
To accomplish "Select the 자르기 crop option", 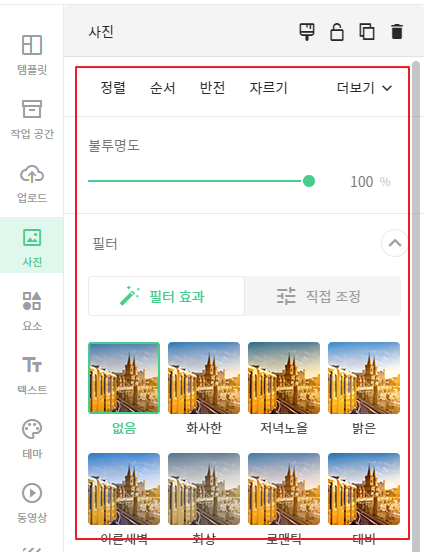I will [269, 88].
